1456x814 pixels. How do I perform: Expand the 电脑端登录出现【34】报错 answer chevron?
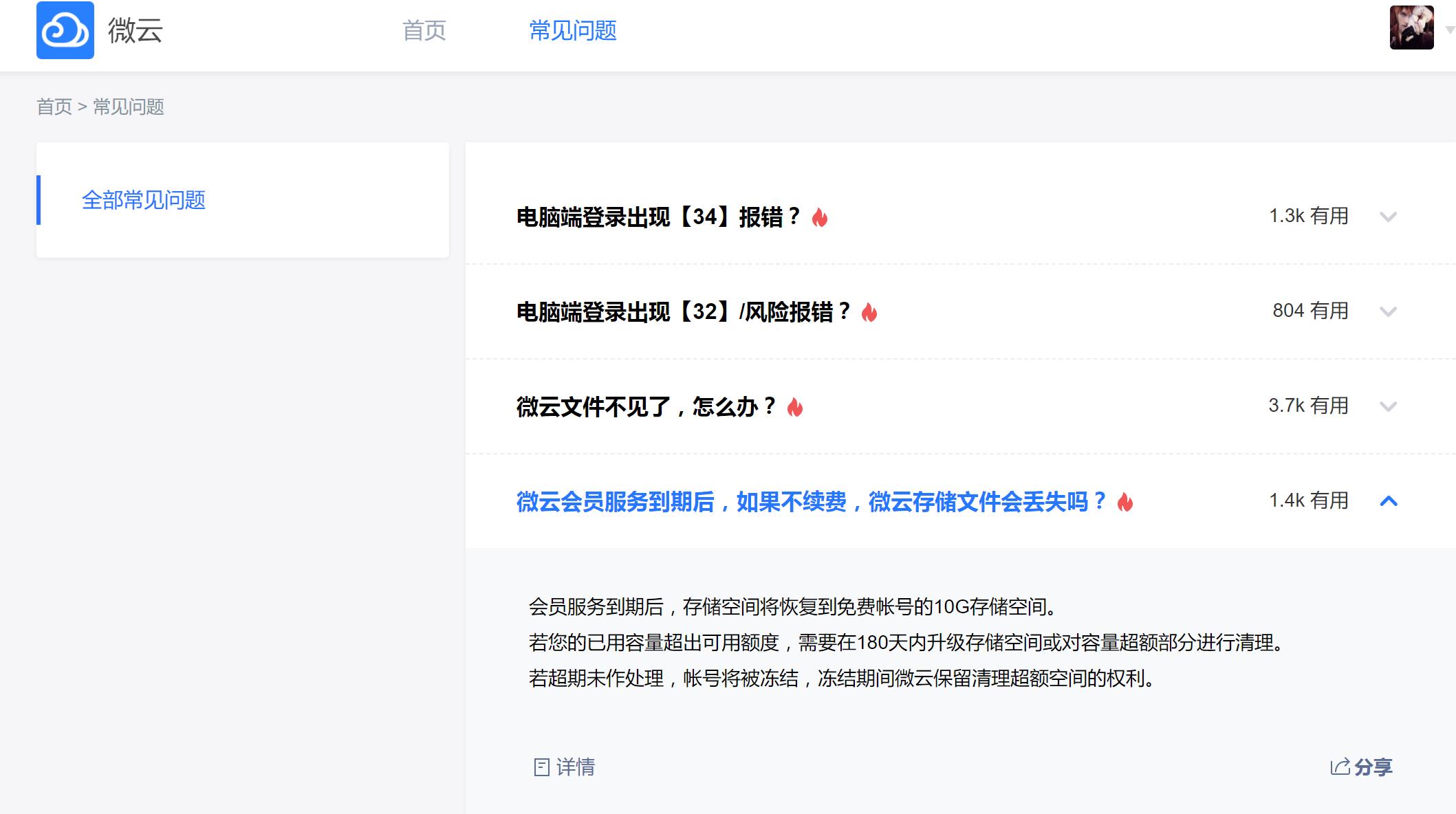click(x=1389, y=217)
